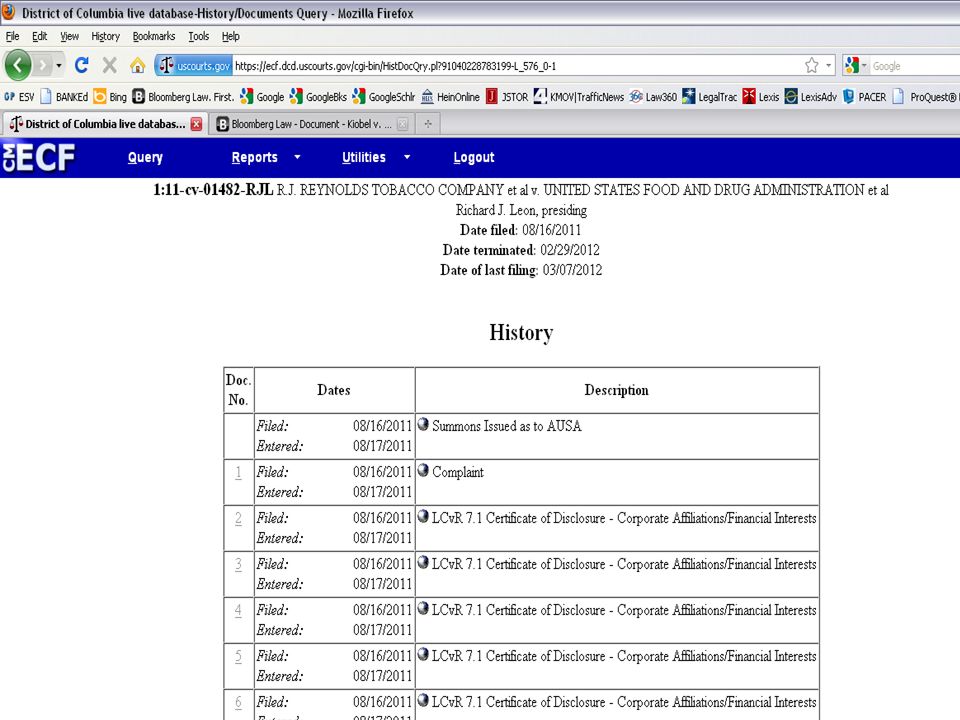This screenshot has width=960, height=720.
Task: Click the Stop loading X icon
Action: click(x=110, y=65)
